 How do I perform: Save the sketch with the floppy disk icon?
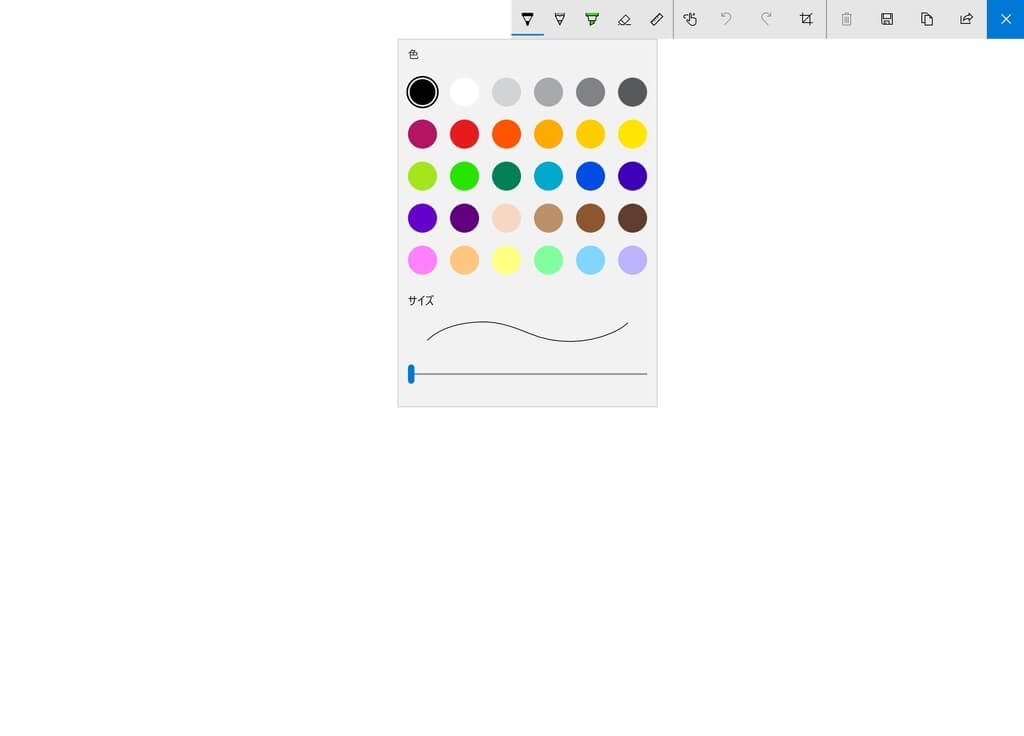tap(886, 19)
